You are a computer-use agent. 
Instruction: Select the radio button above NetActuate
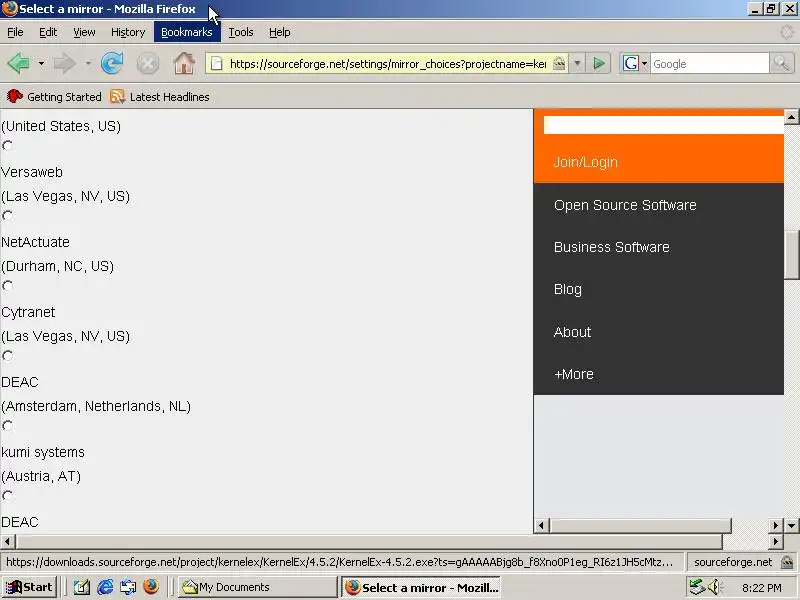7,216
